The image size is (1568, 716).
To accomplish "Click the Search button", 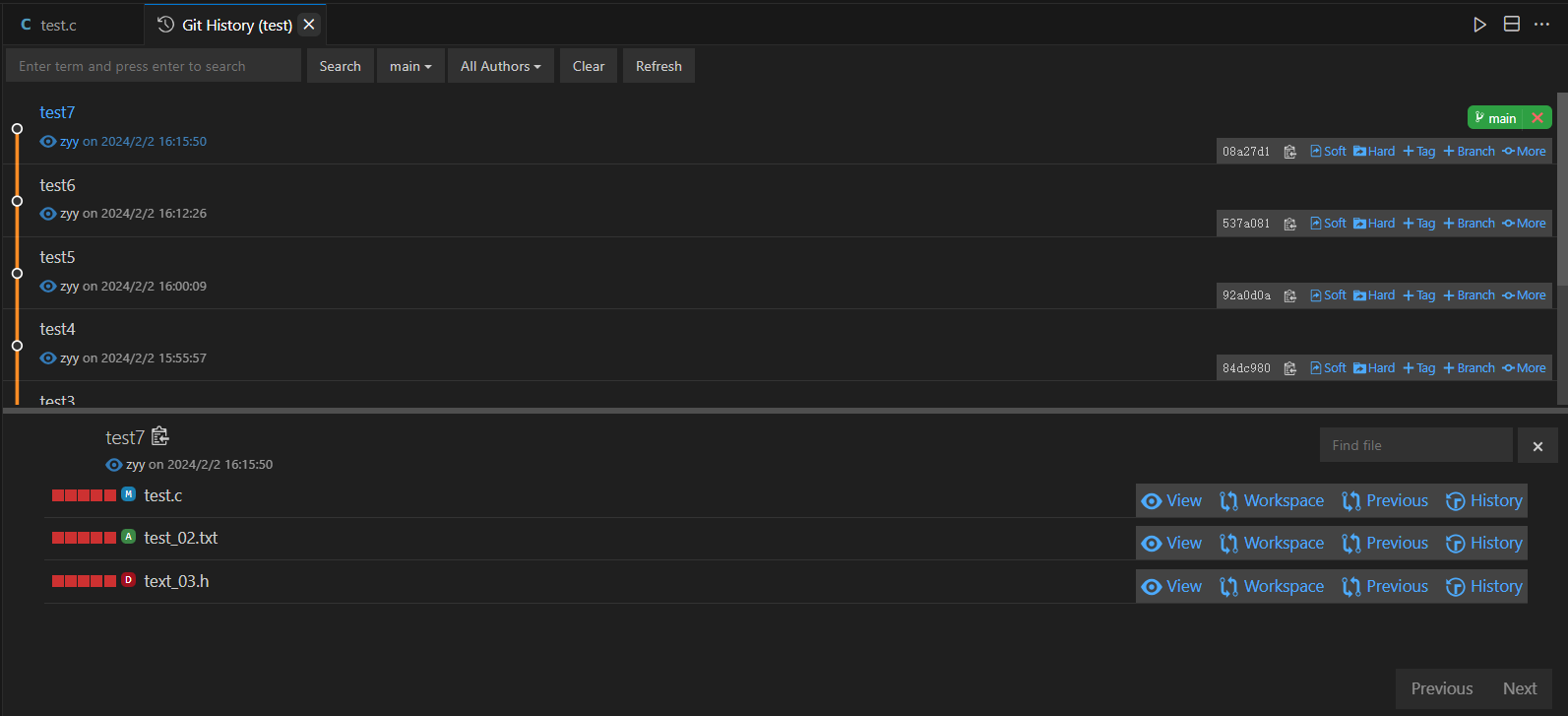I will 341,66.
